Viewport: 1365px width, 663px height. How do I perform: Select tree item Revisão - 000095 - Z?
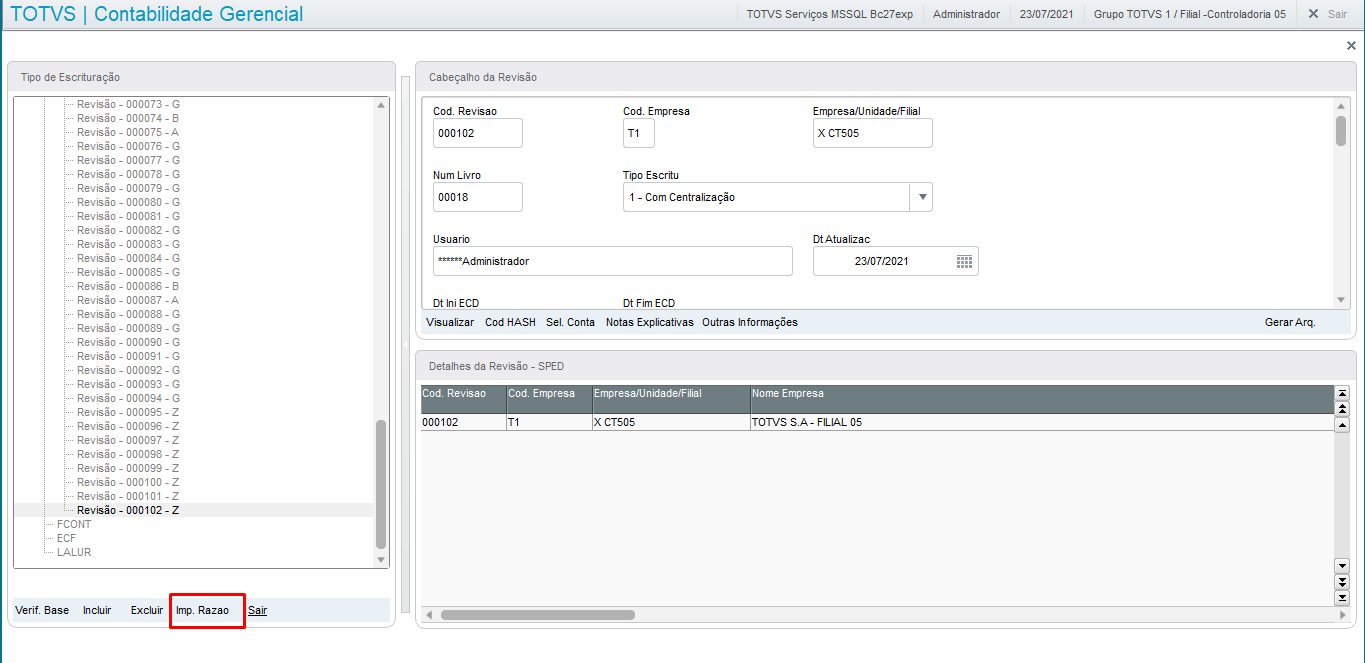pos(128,412)
